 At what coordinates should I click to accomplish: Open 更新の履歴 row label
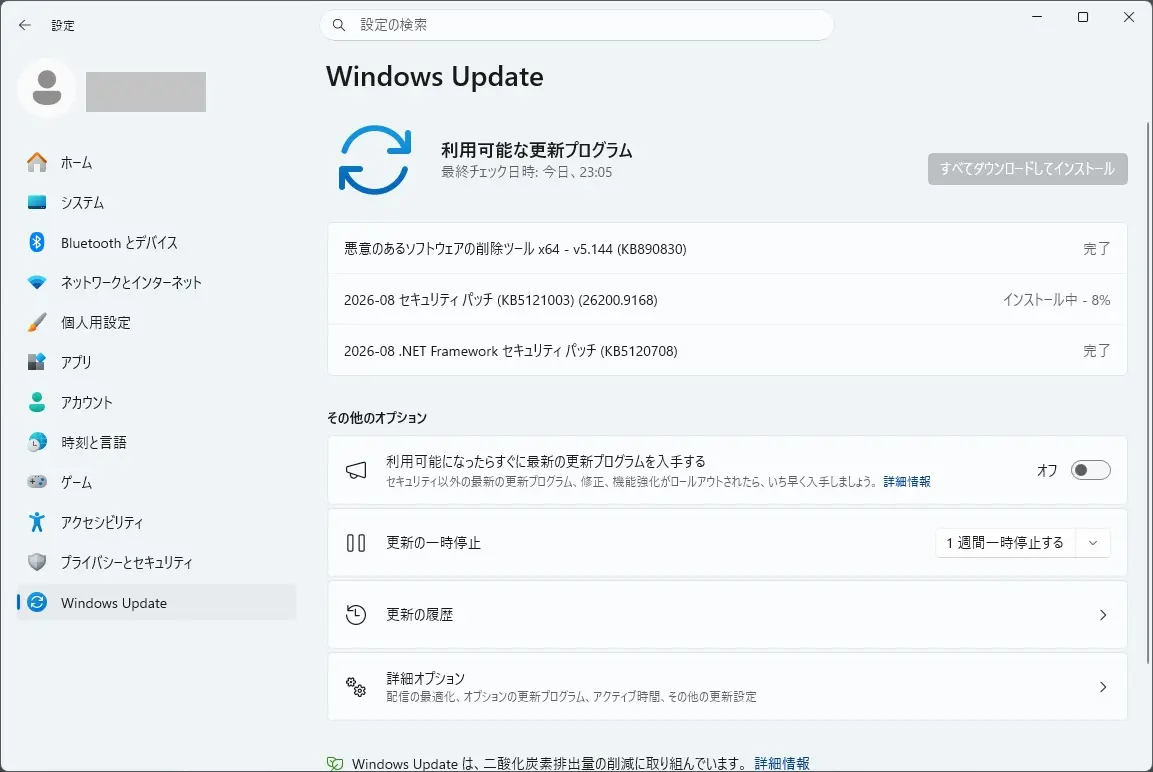[419, 615]
